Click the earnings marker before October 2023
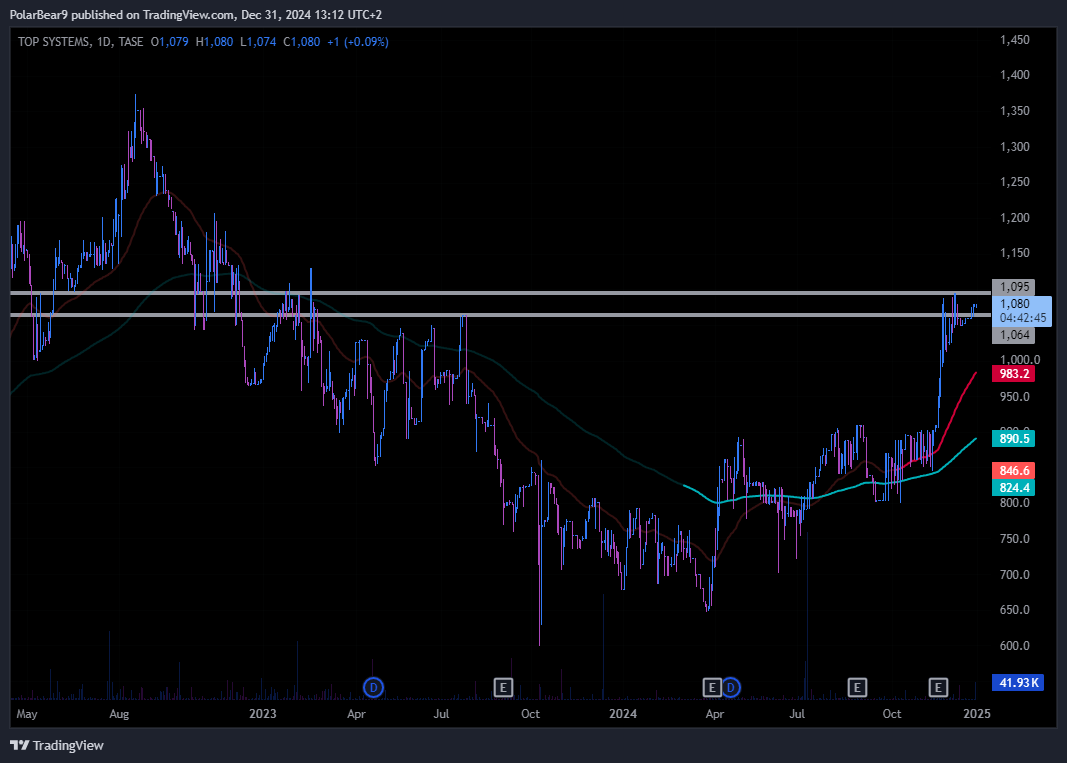 [x=504, y=687]
